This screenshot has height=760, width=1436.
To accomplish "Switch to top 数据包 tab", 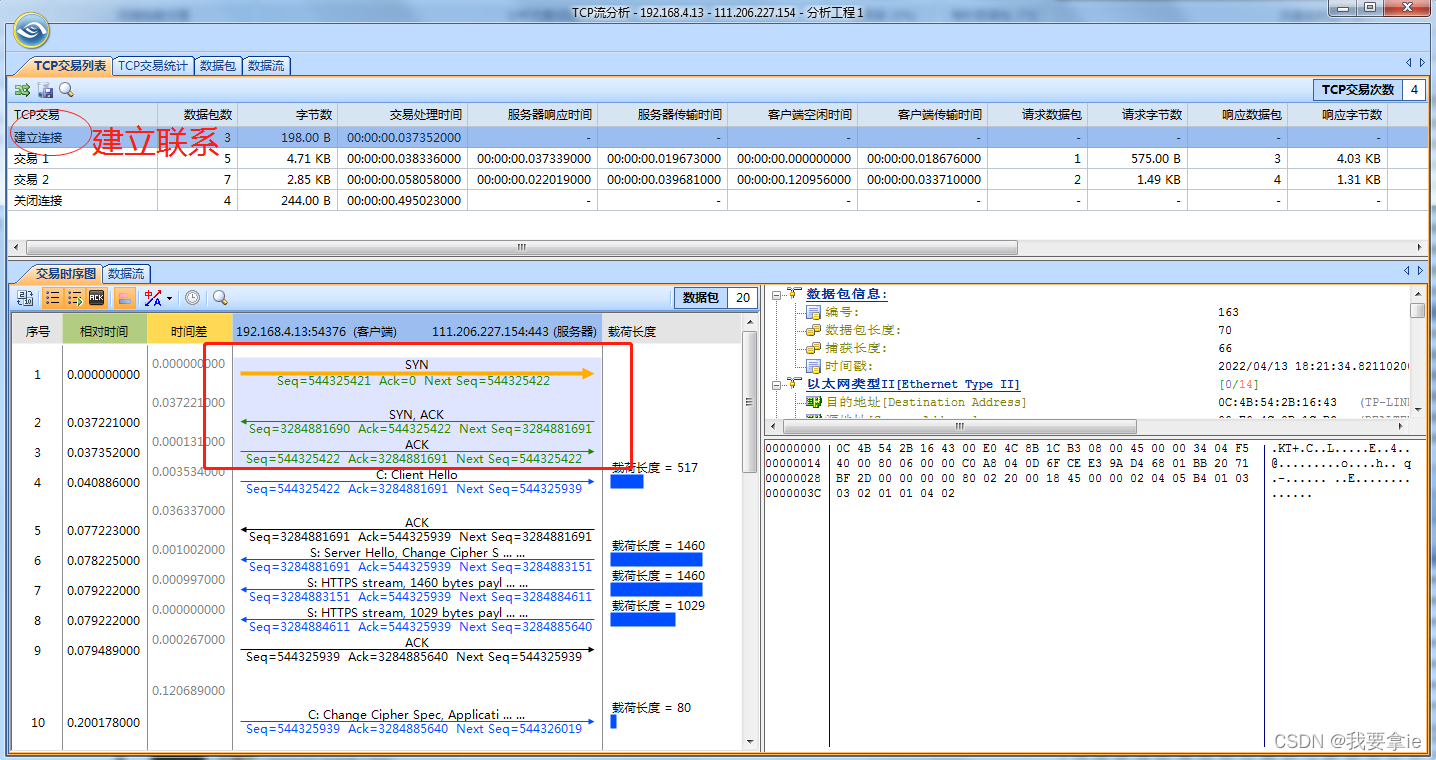I will coord(218,66).
